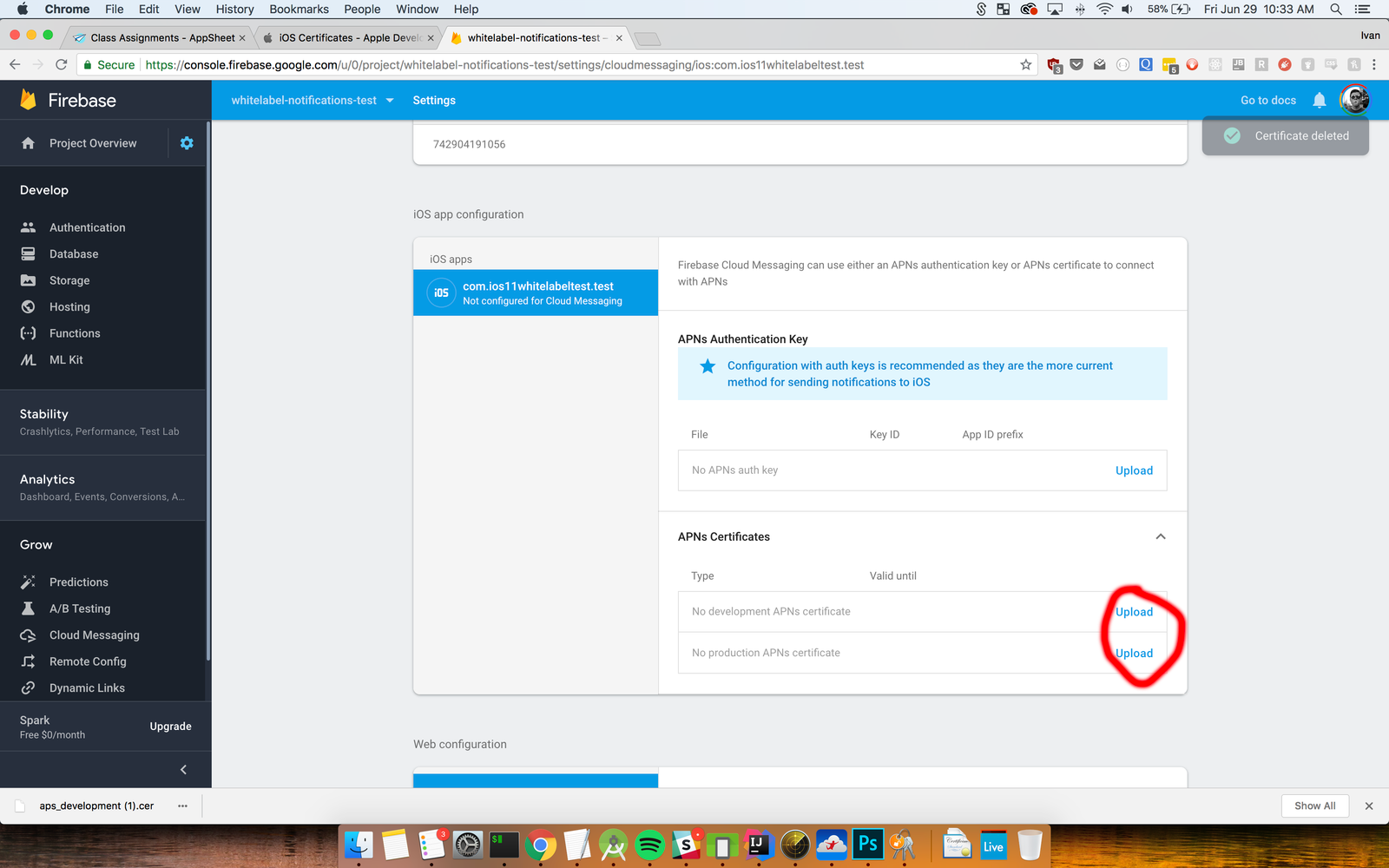Open Authentication in sidebar
The width and height of the screenshot is (1389, 868).
tap(87, 227)
